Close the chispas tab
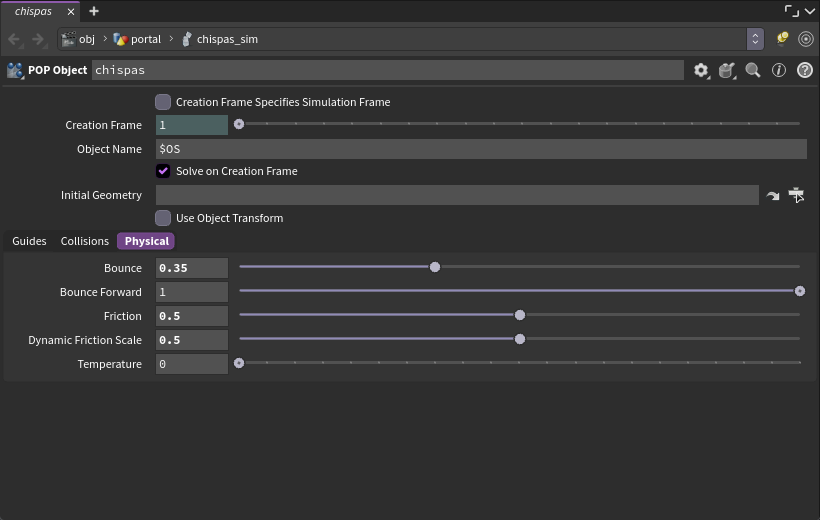 pyautogui.click(x=71, y=12)
